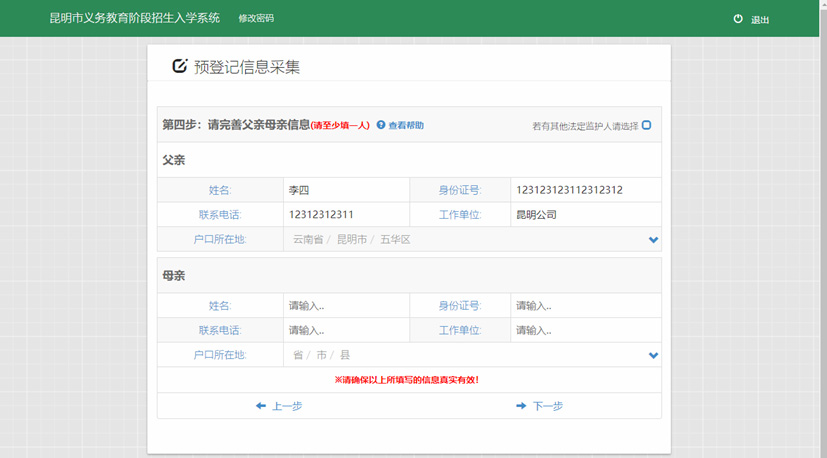Open the 查看帮助 link
This screenshot has width=827, height=458.
coord(406,126)
